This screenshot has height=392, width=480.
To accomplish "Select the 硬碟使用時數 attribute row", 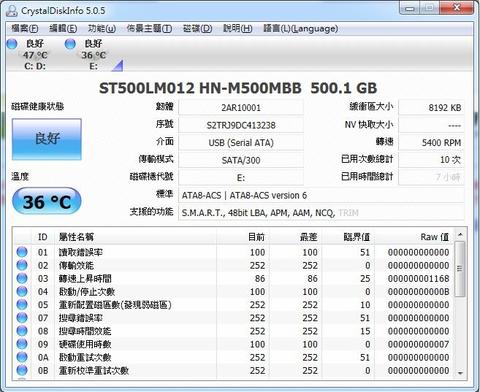I will (x=233, y=344).
